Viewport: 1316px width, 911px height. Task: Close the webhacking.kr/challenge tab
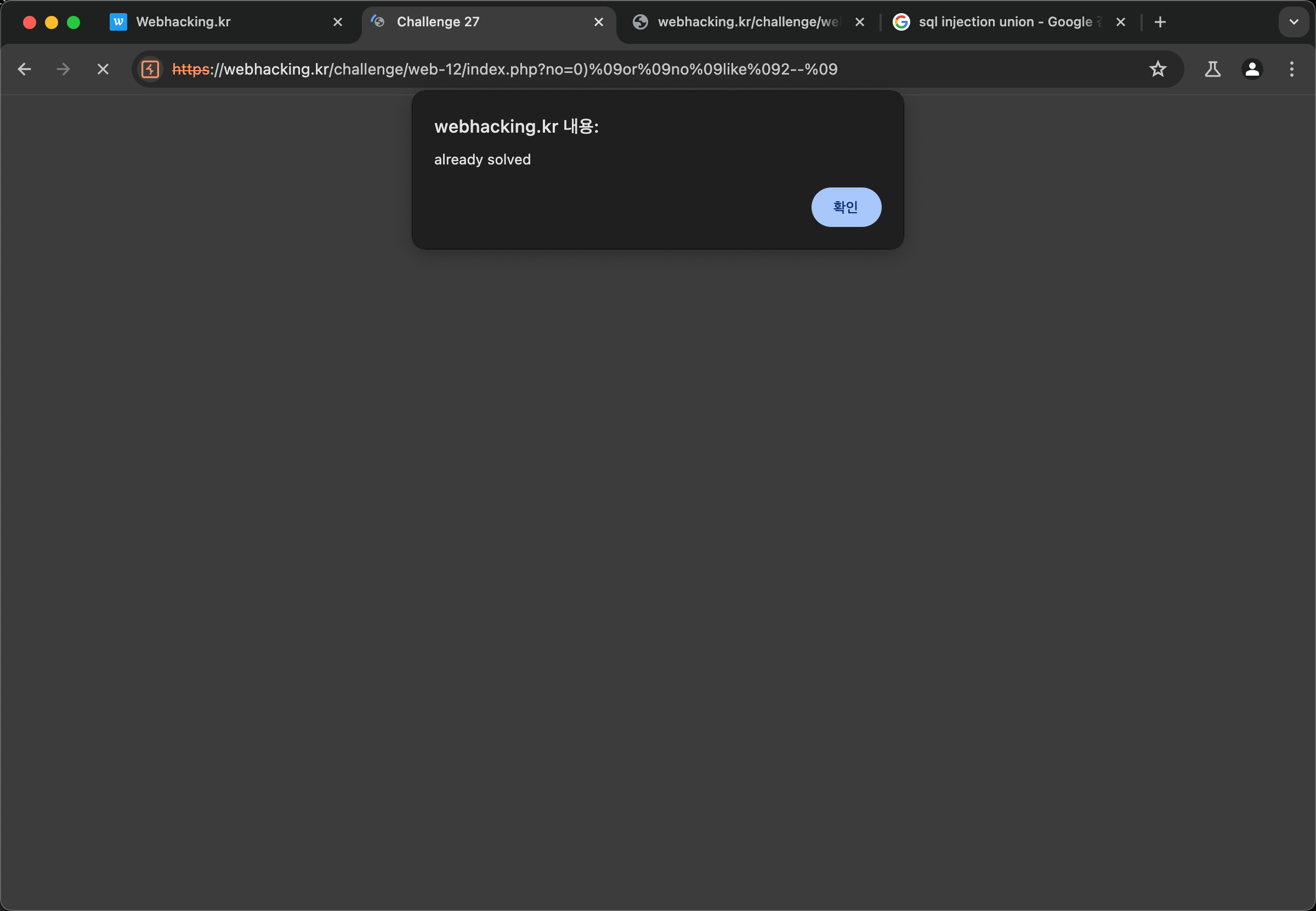(859, 22)
